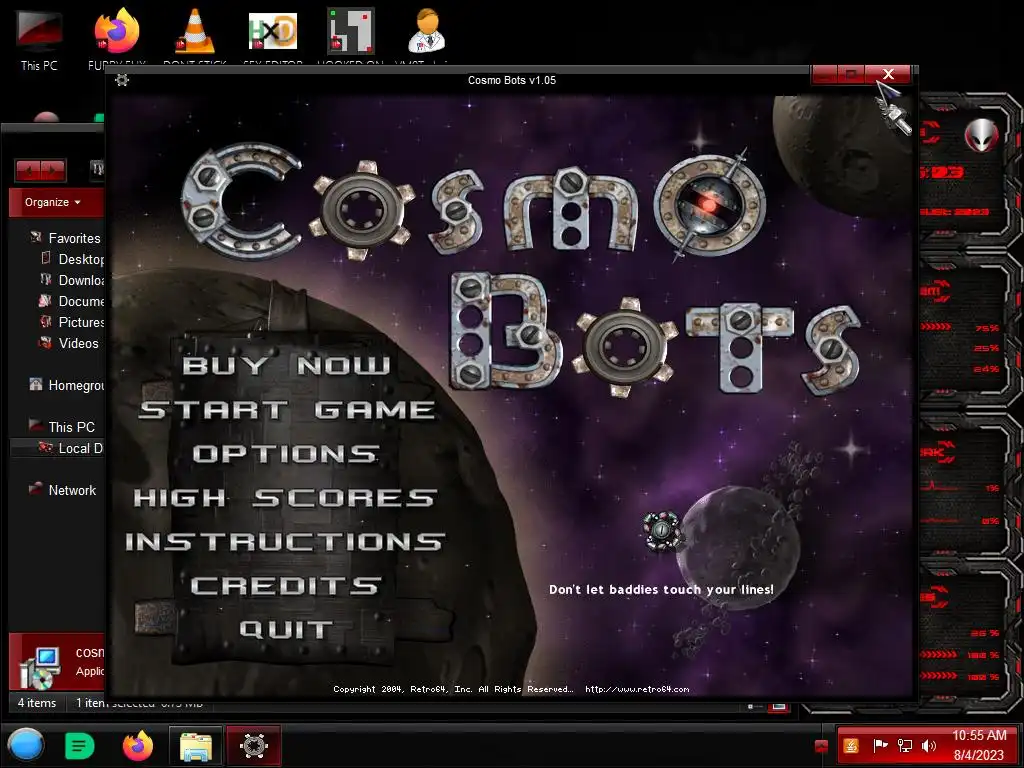Image resolution: width=1024 pixels, height=768 pixels.
Task: Open the network tray icon
Action: [904, 746]
